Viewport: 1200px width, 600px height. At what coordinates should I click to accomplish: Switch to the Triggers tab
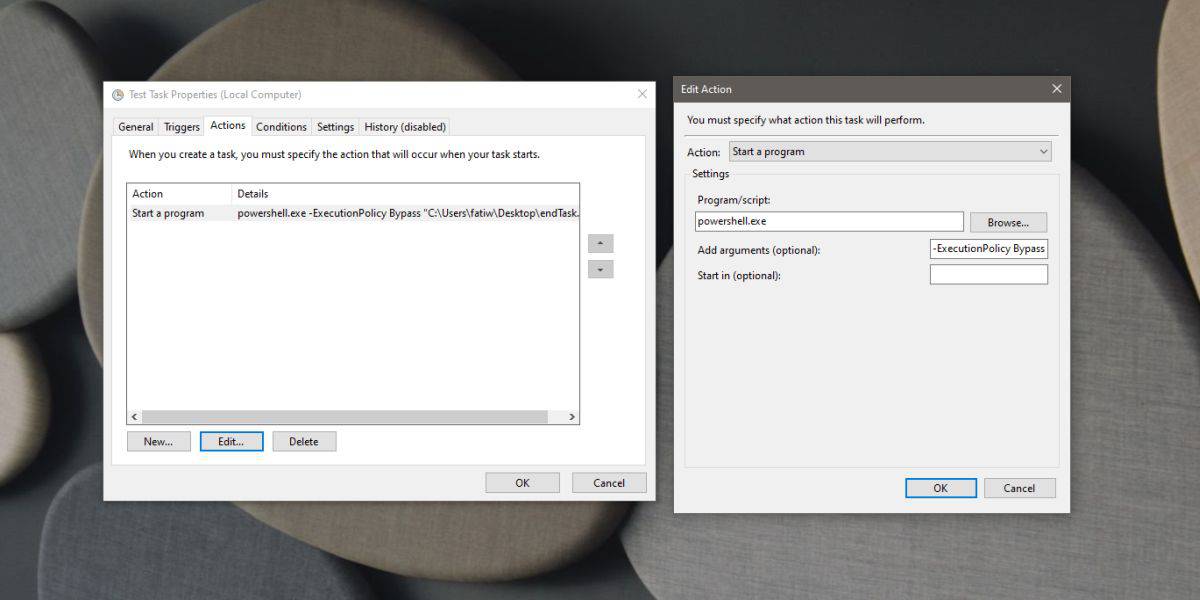[x=182, y=127]
